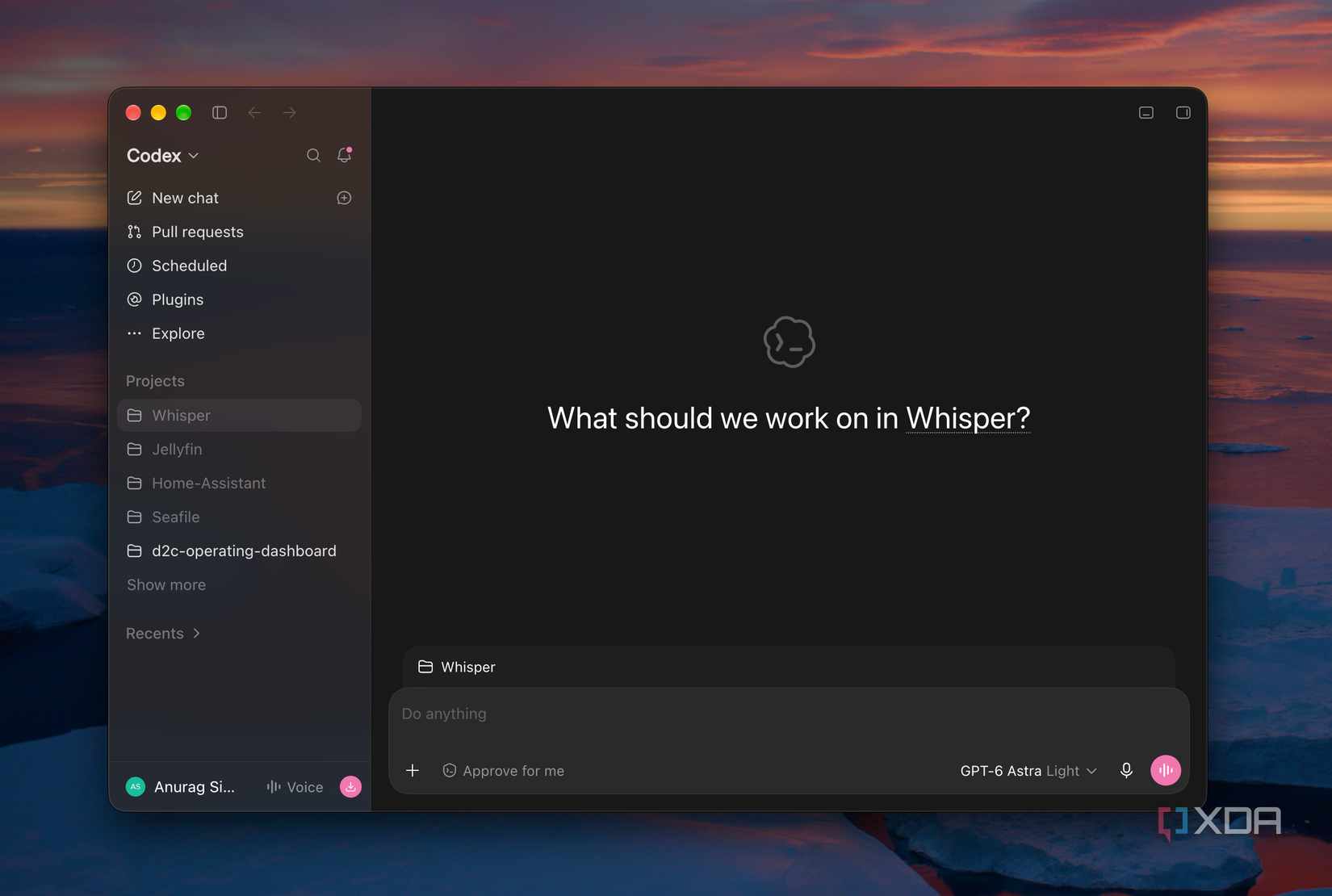Click Show more projects
Image resolution: width=1332 pixels, height=896 pixels.
(166, 584)
